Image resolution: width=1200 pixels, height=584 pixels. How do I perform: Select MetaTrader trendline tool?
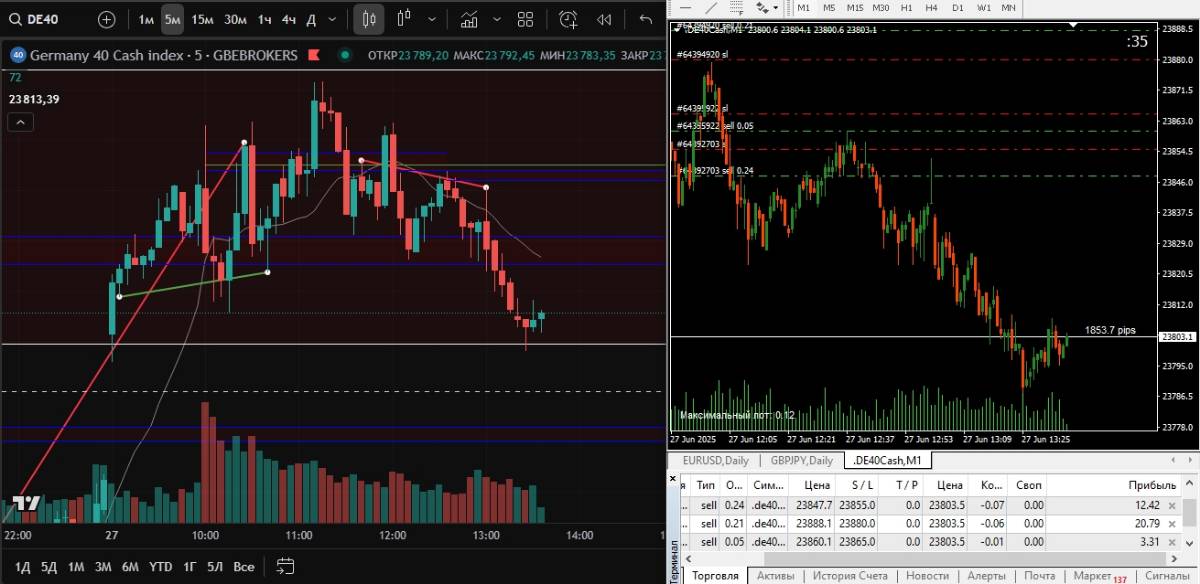pos(711,8)
